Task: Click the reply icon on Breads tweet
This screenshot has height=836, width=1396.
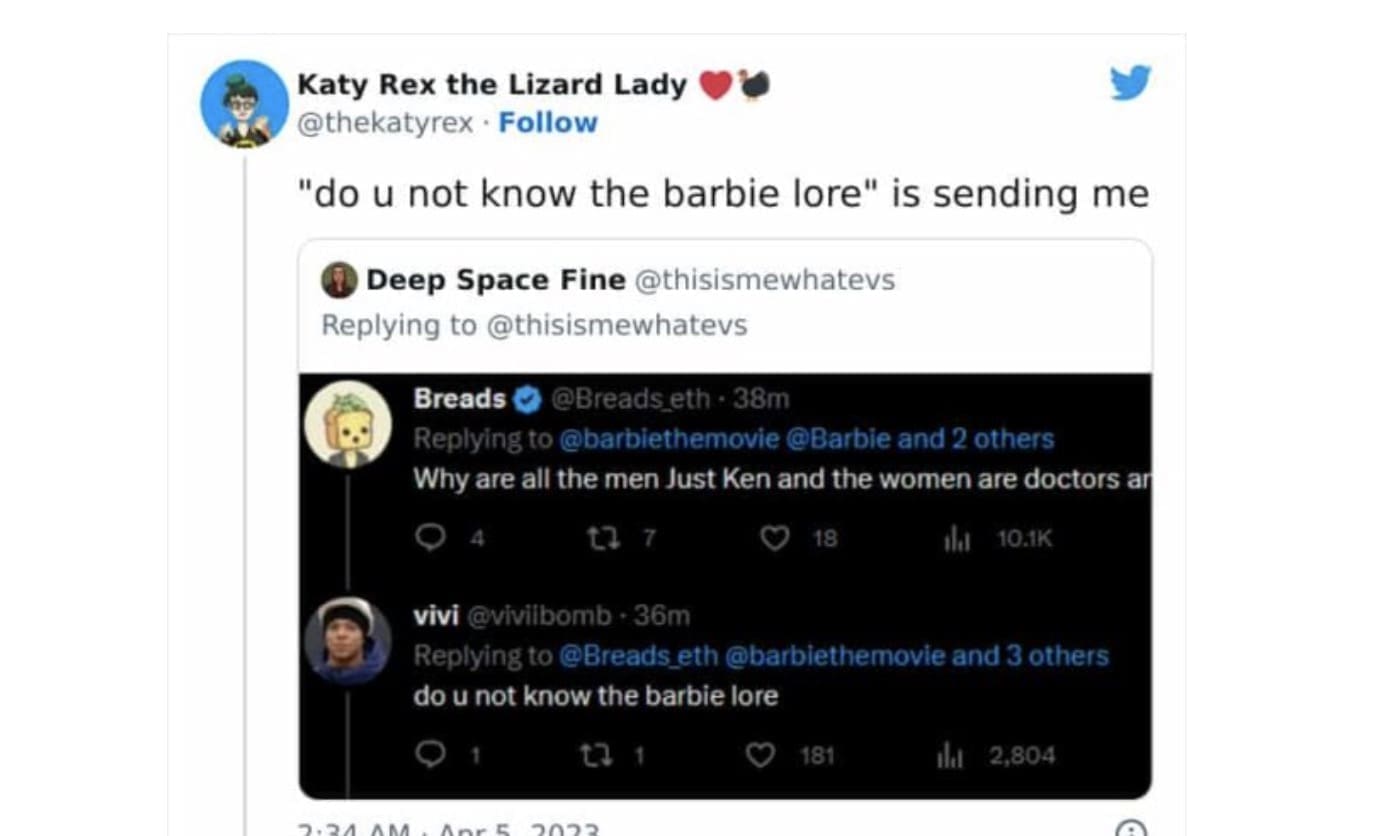Action: pyautogui.click(x=430, y=539)
